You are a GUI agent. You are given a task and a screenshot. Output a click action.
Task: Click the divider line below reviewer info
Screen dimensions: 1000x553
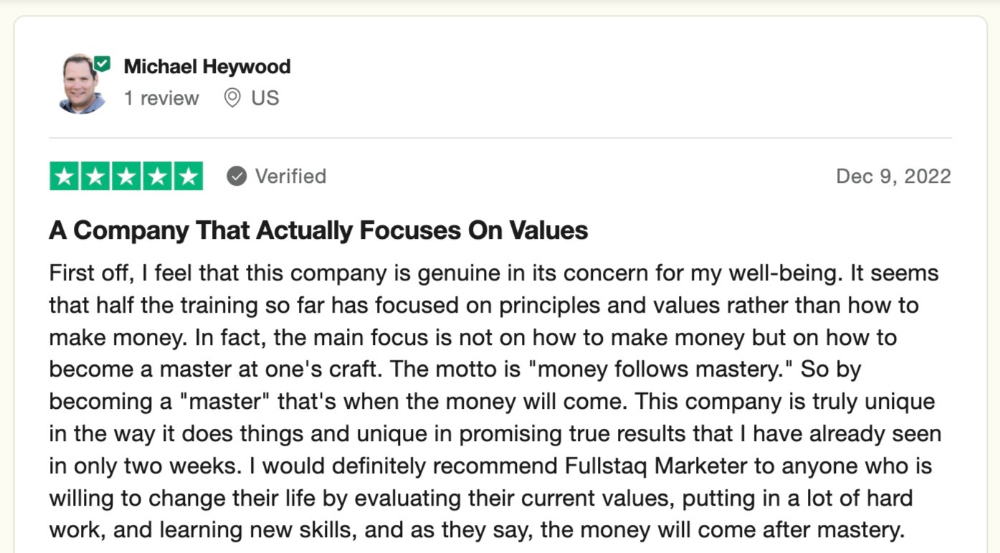point(501,138)
